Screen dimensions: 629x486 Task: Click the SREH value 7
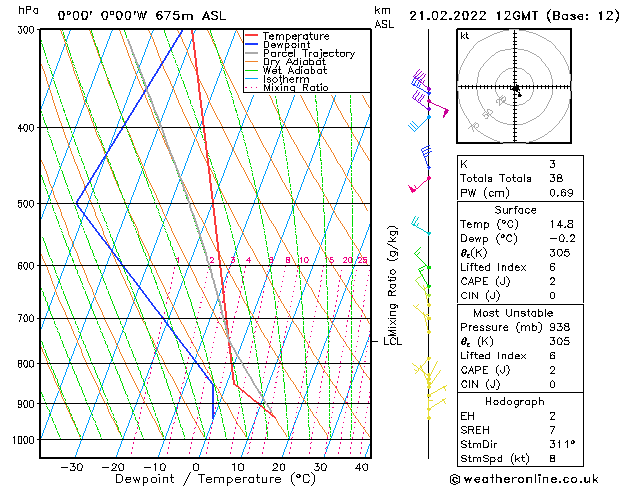click(552, 430)
